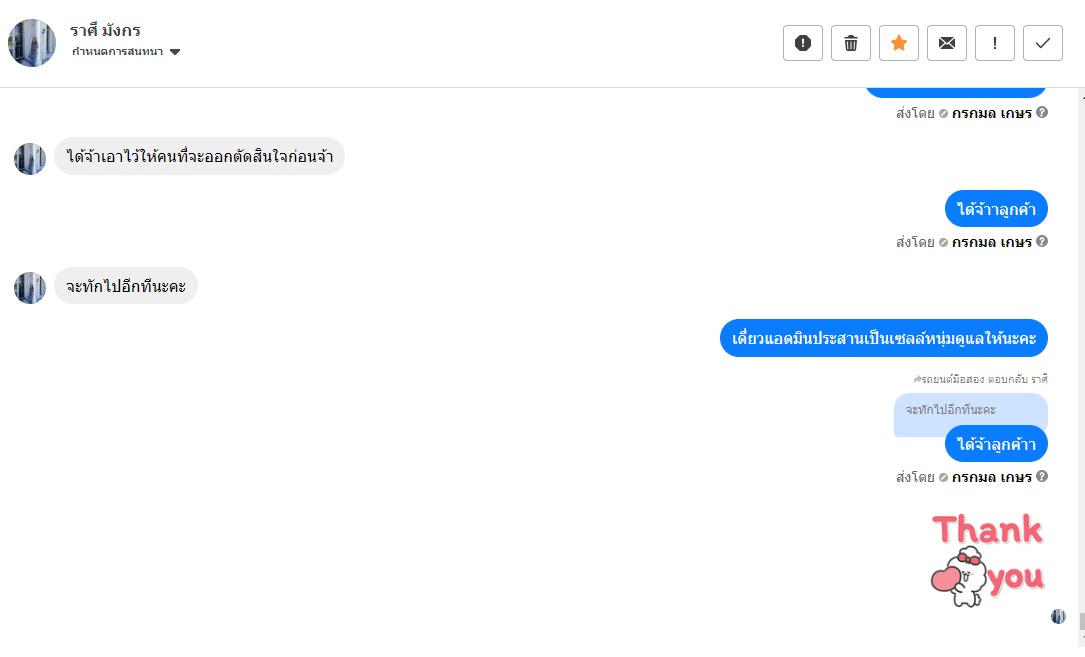
Task: Click the topmost กรกมล เกษร help icon
Action: pyautogui.click(x=1042, y=113)
